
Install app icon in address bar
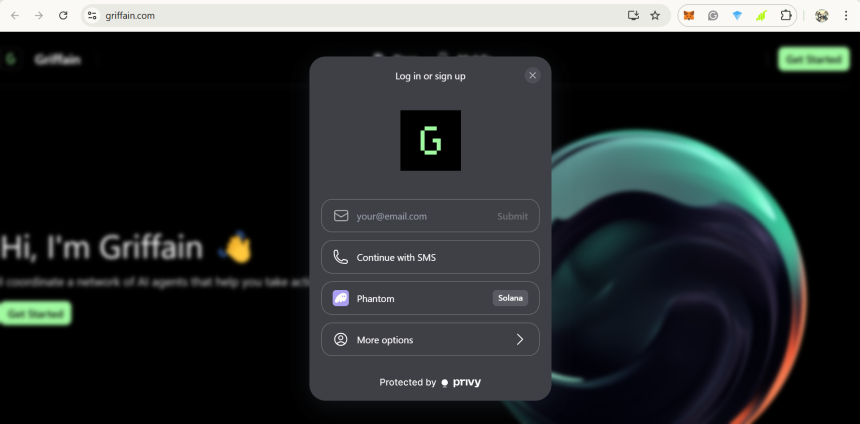click(633, 15)
